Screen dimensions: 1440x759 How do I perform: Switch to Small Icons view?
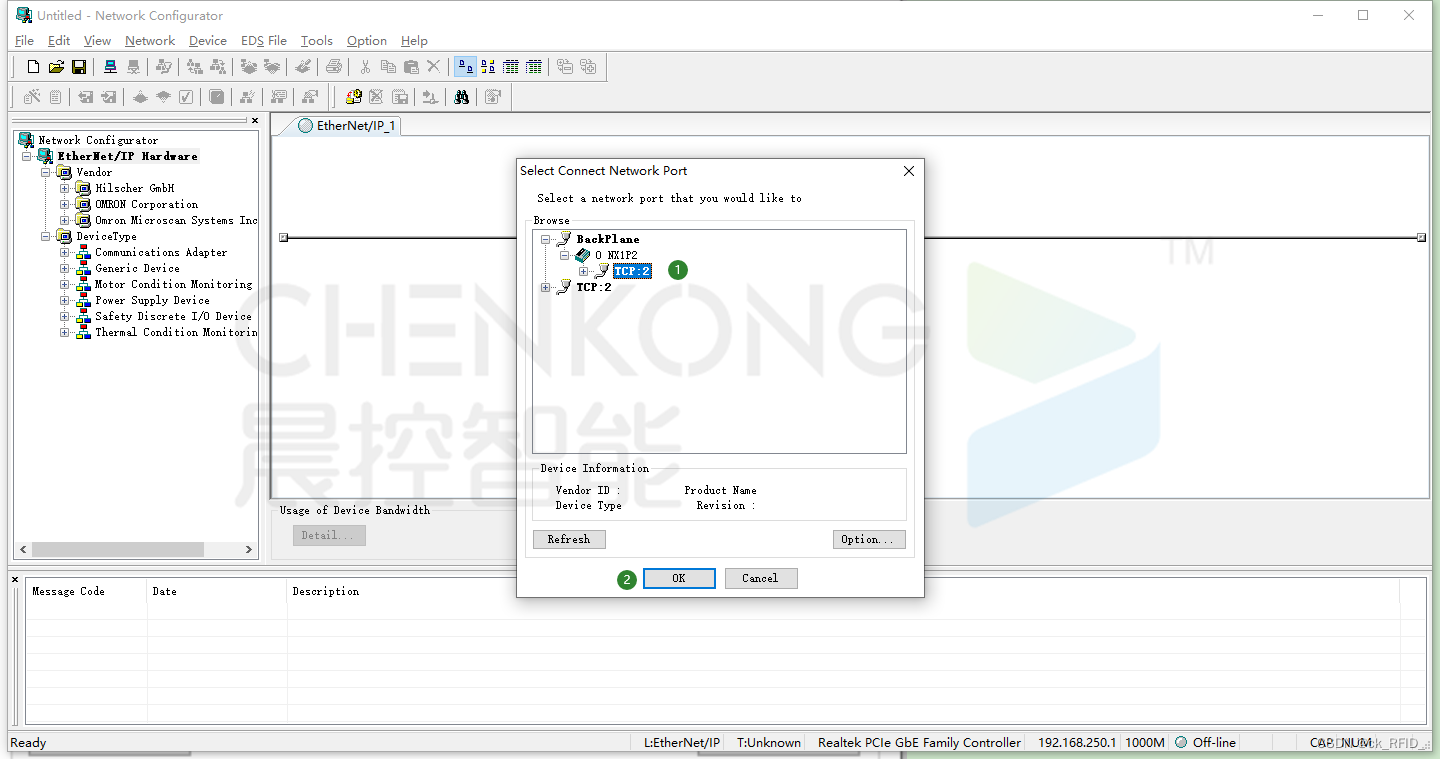click(488, 67)
